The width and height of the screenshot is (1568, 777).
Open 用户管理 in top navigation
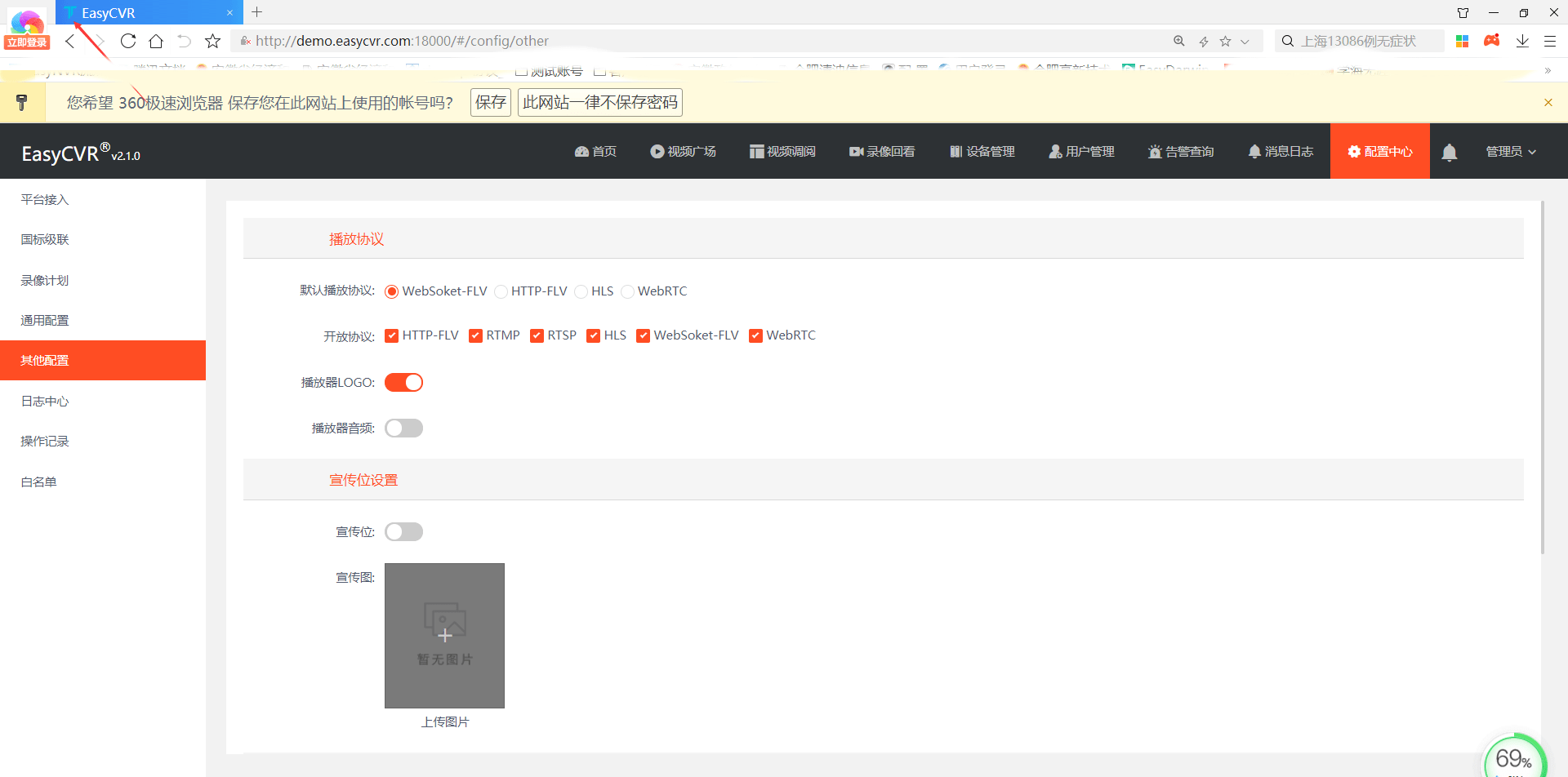(x=1081, y=151)
